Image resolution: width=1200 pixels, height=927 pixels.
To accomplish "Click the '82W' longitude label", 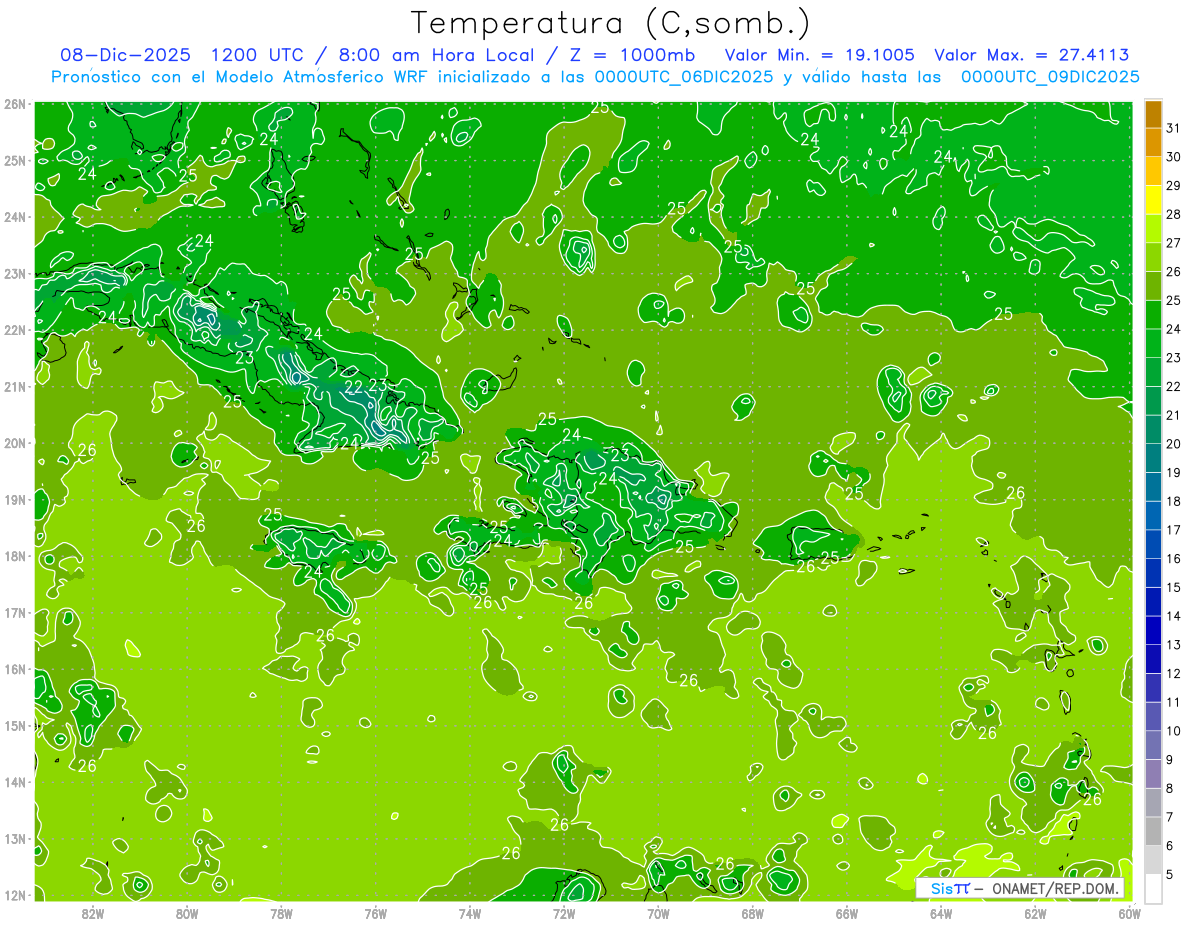I will coord(92,913).
